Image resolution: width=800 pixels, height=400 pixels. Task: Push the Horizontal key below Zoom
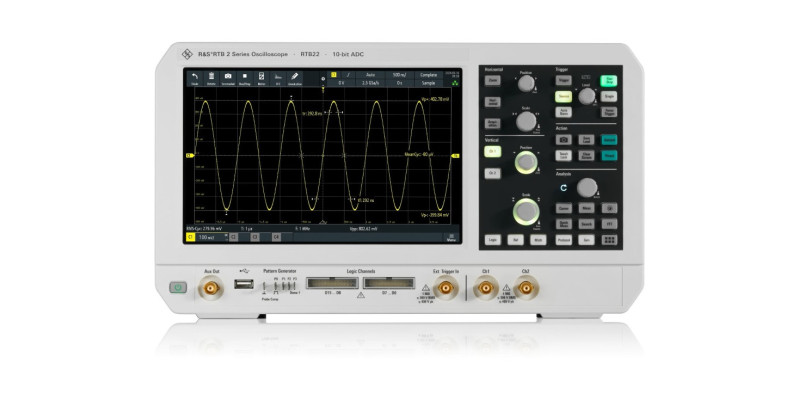(492, 102)
